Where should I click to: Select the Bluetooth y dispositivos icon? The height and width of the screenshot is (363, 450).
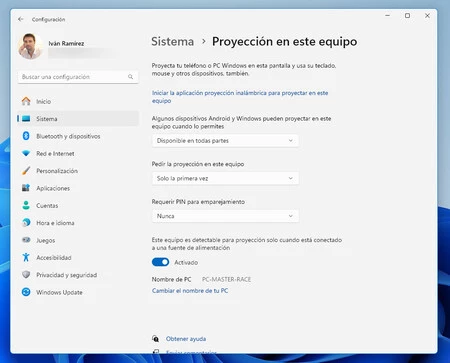[x=26, y=136]
